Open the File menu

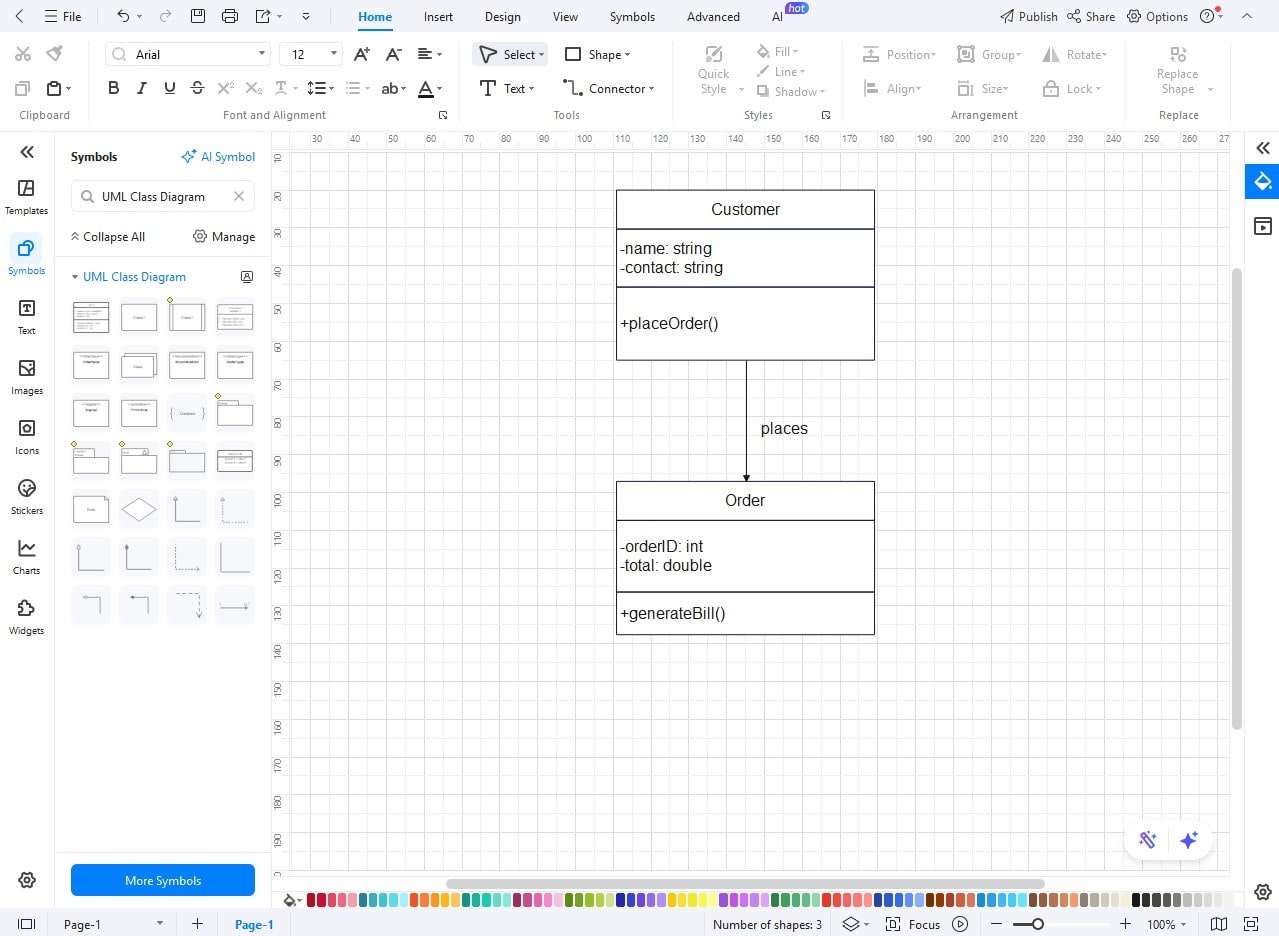point(64,16)
